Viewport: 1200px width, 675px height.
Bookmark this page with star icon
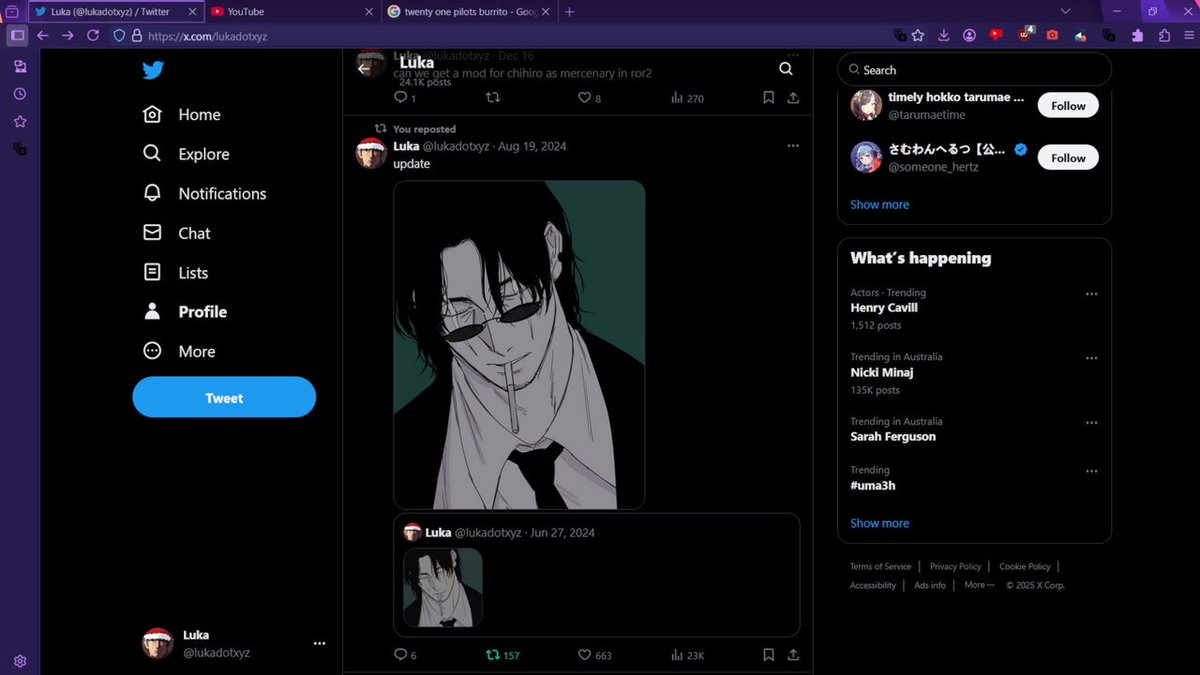[x=917, y=35]
